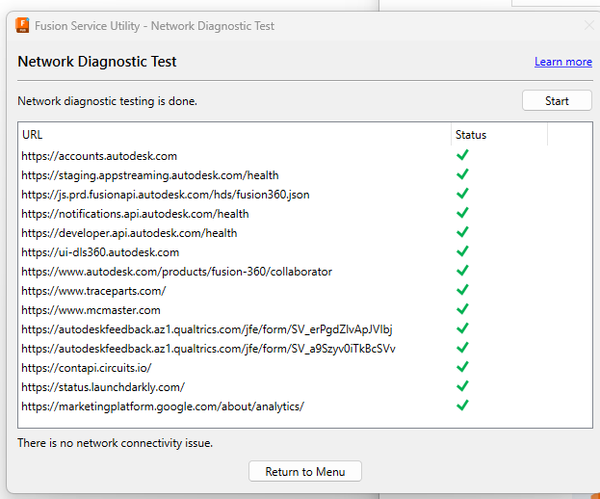Click the Start button

pyautogui.click(x=557, y=101)
